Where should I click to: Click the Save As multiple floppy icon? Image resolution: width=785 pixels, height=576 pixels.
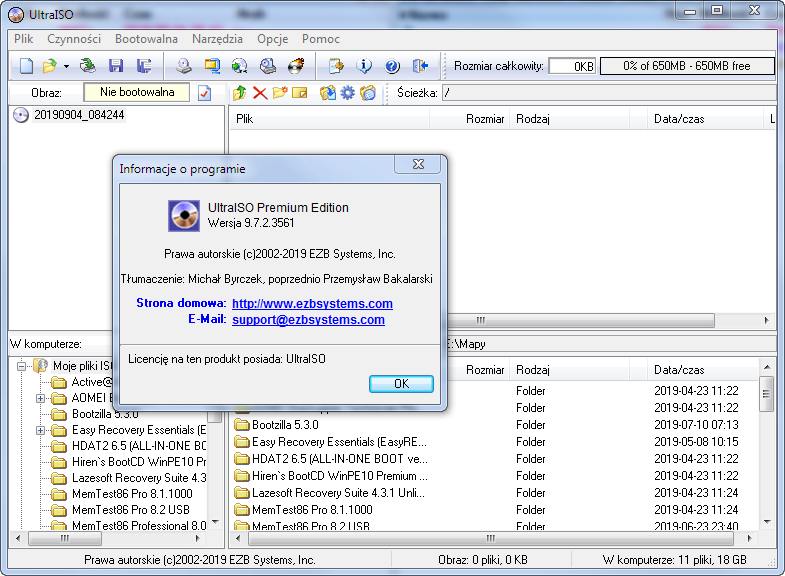[144, 66]
